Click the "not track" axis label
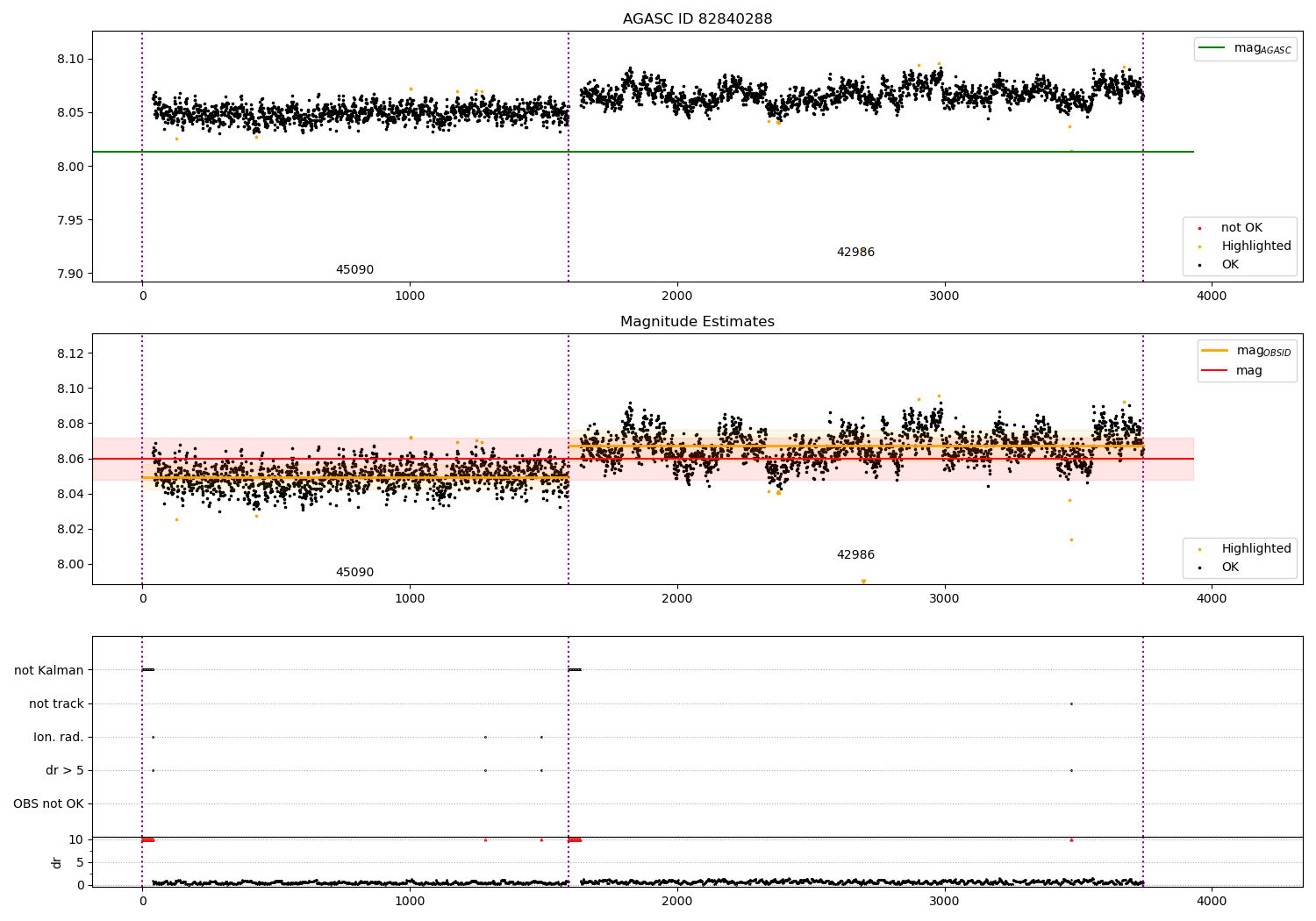 [56, 703]
